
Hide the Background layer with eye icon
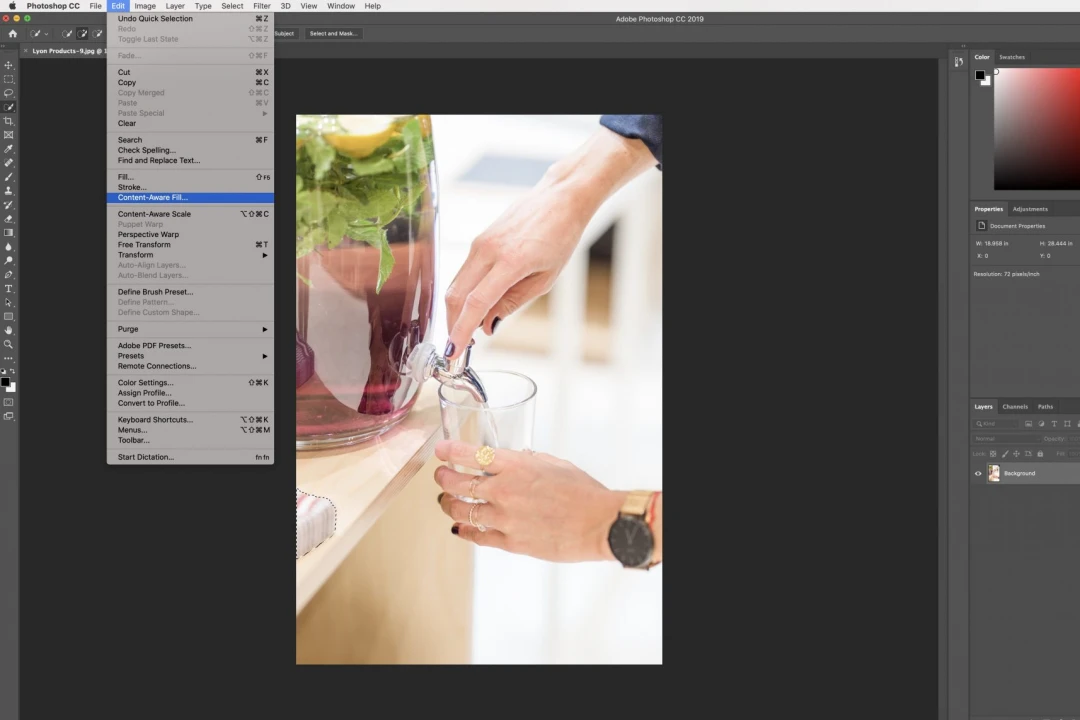pos(978,473)
